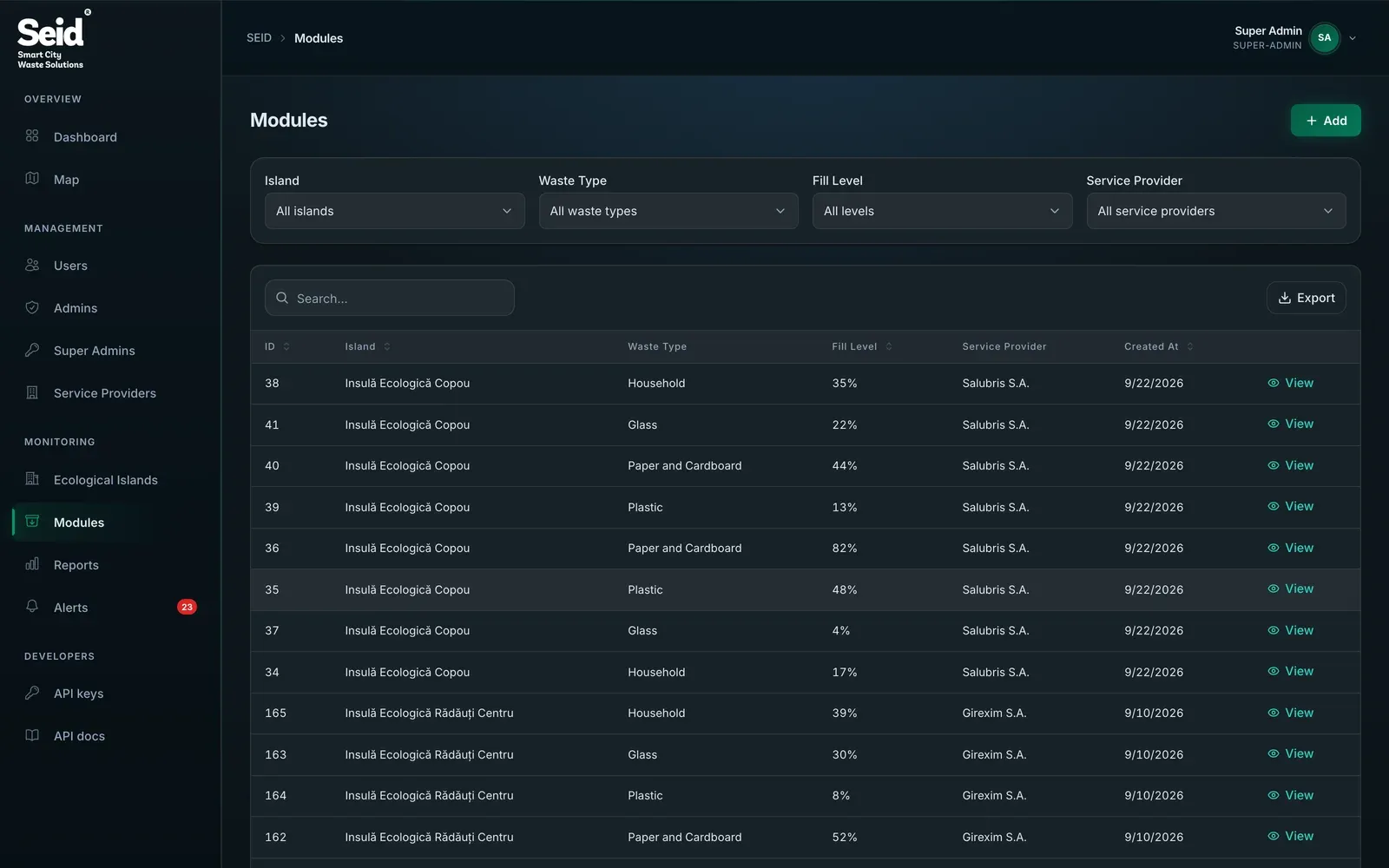Click the Super Admins key icon
The width and height of the screenshot is (1389, 868).
[32, 350]
